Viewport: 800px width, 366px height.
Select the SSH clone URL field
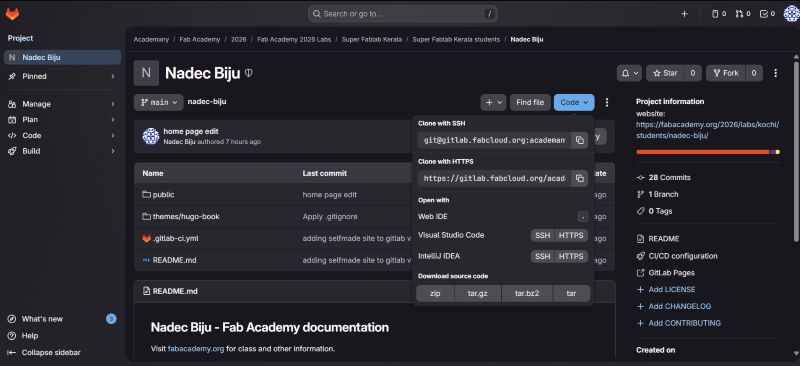[x=494, y=140]
